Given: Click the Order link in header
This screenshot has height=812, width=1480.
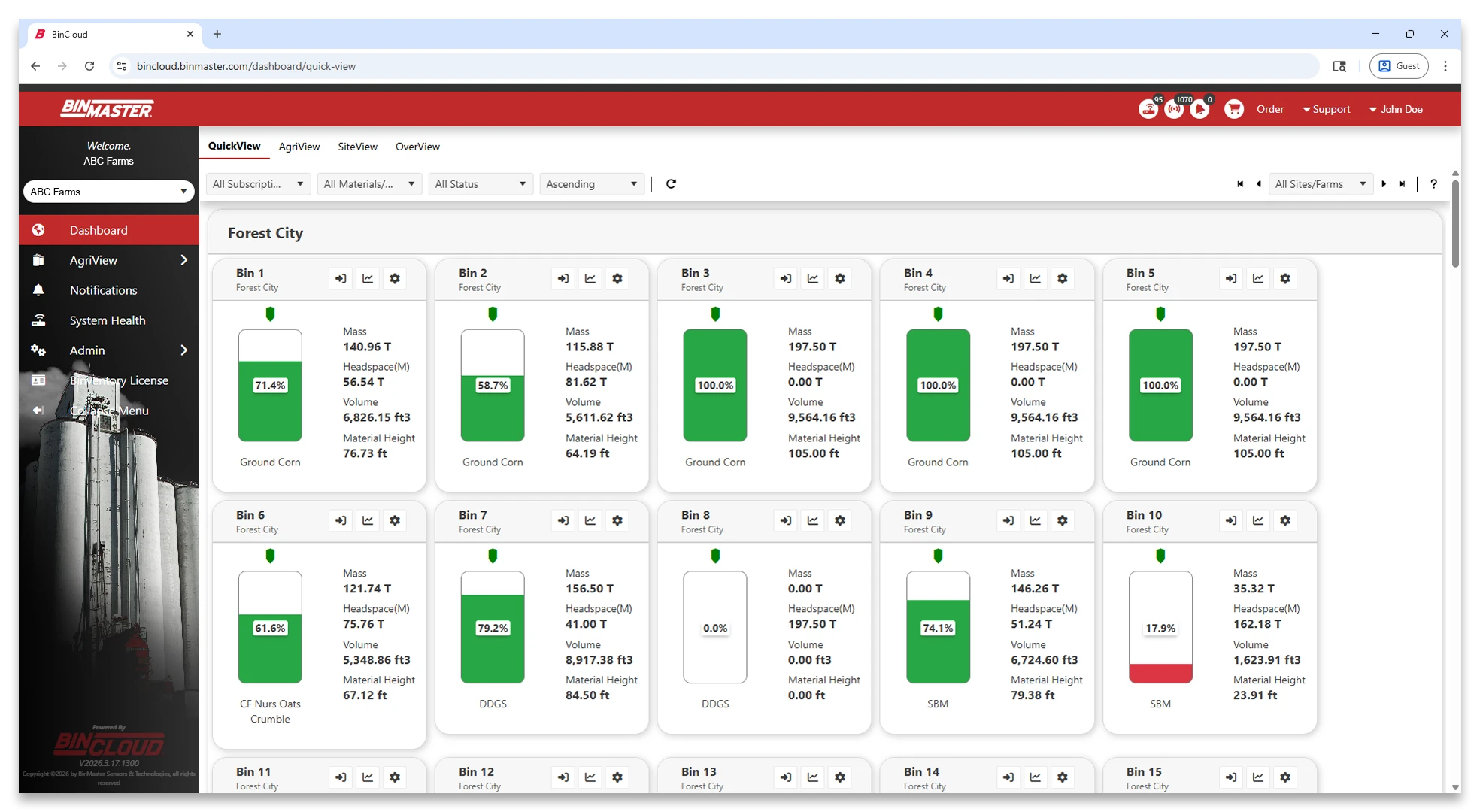Looking at the screenshot, I should coord(1270,109).
